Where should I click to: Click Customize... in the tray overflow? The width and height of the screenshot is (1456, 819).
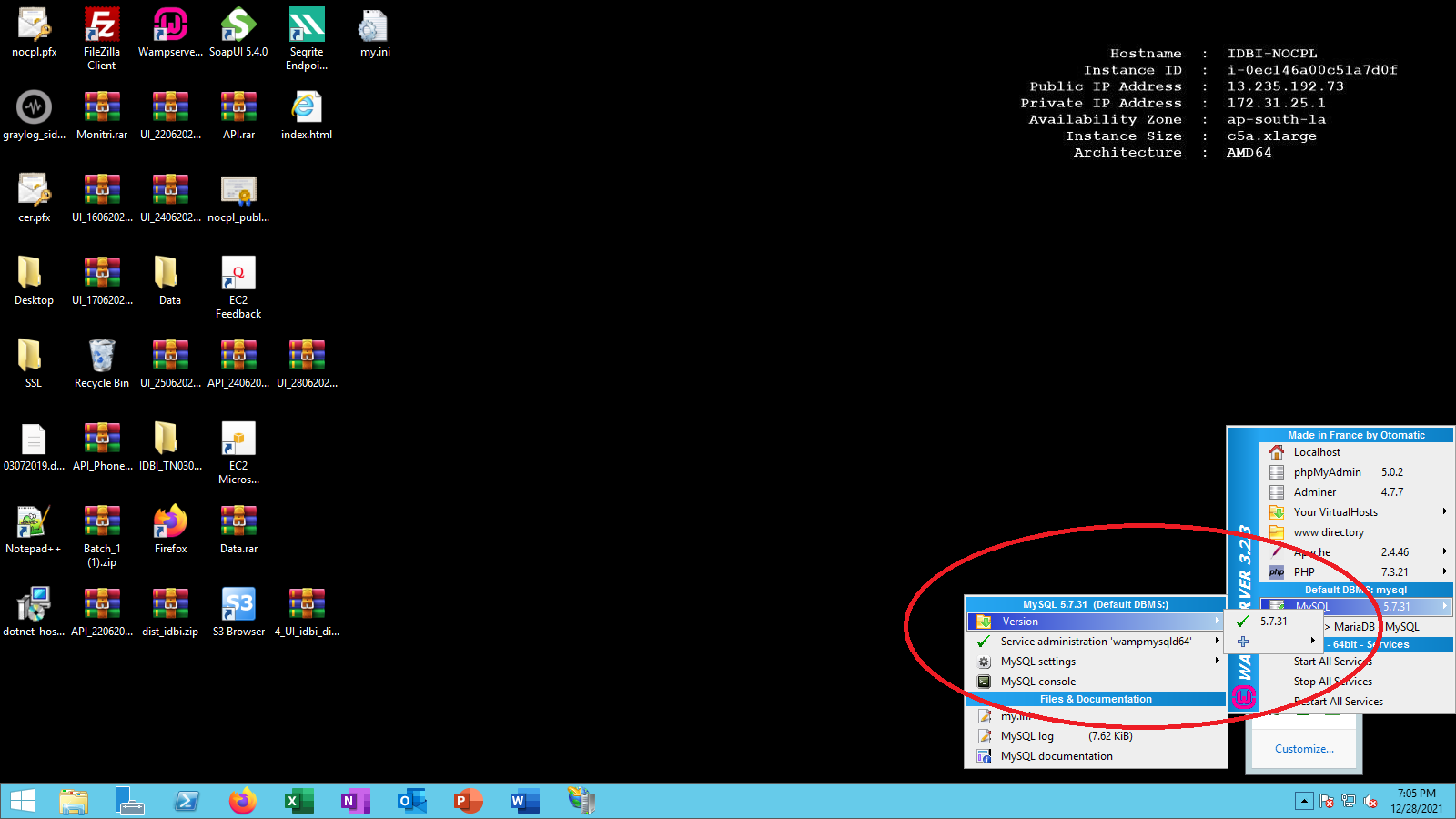point(1304,749)
